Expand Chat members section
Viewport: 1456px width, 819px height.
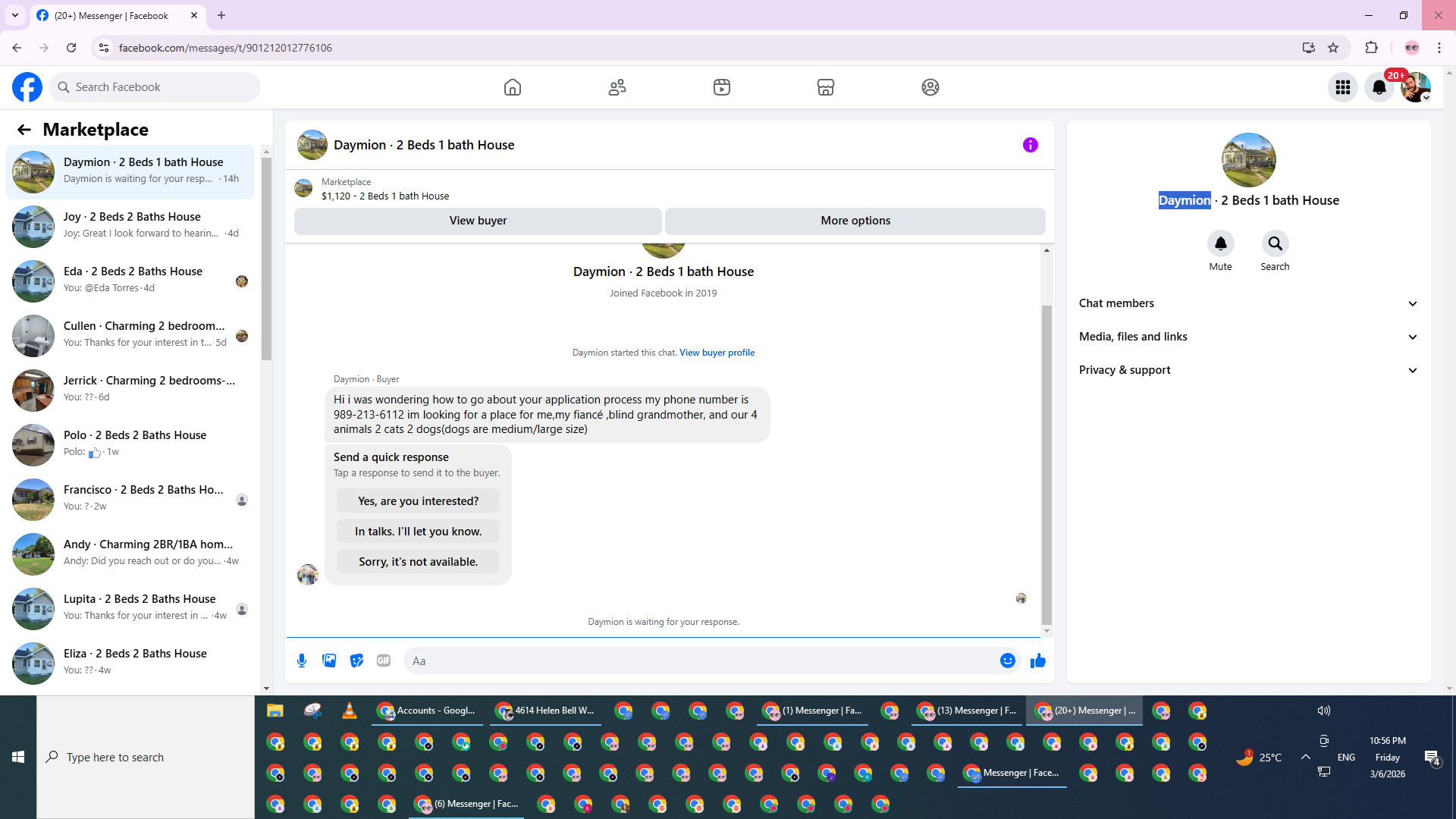[x=1248, y=303]
